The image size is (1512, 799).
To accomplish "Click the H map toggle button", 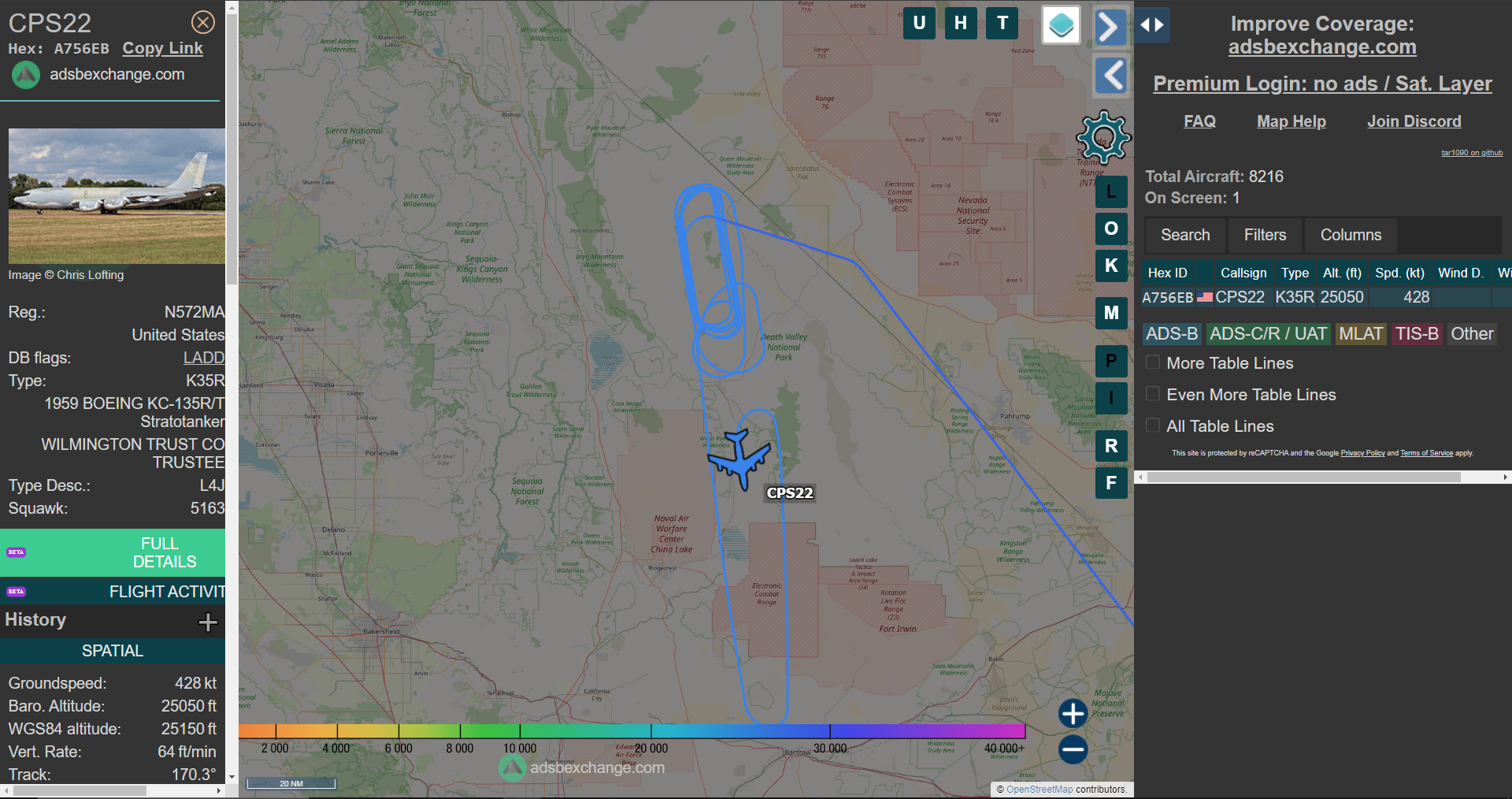I will (x=961, y=23).
